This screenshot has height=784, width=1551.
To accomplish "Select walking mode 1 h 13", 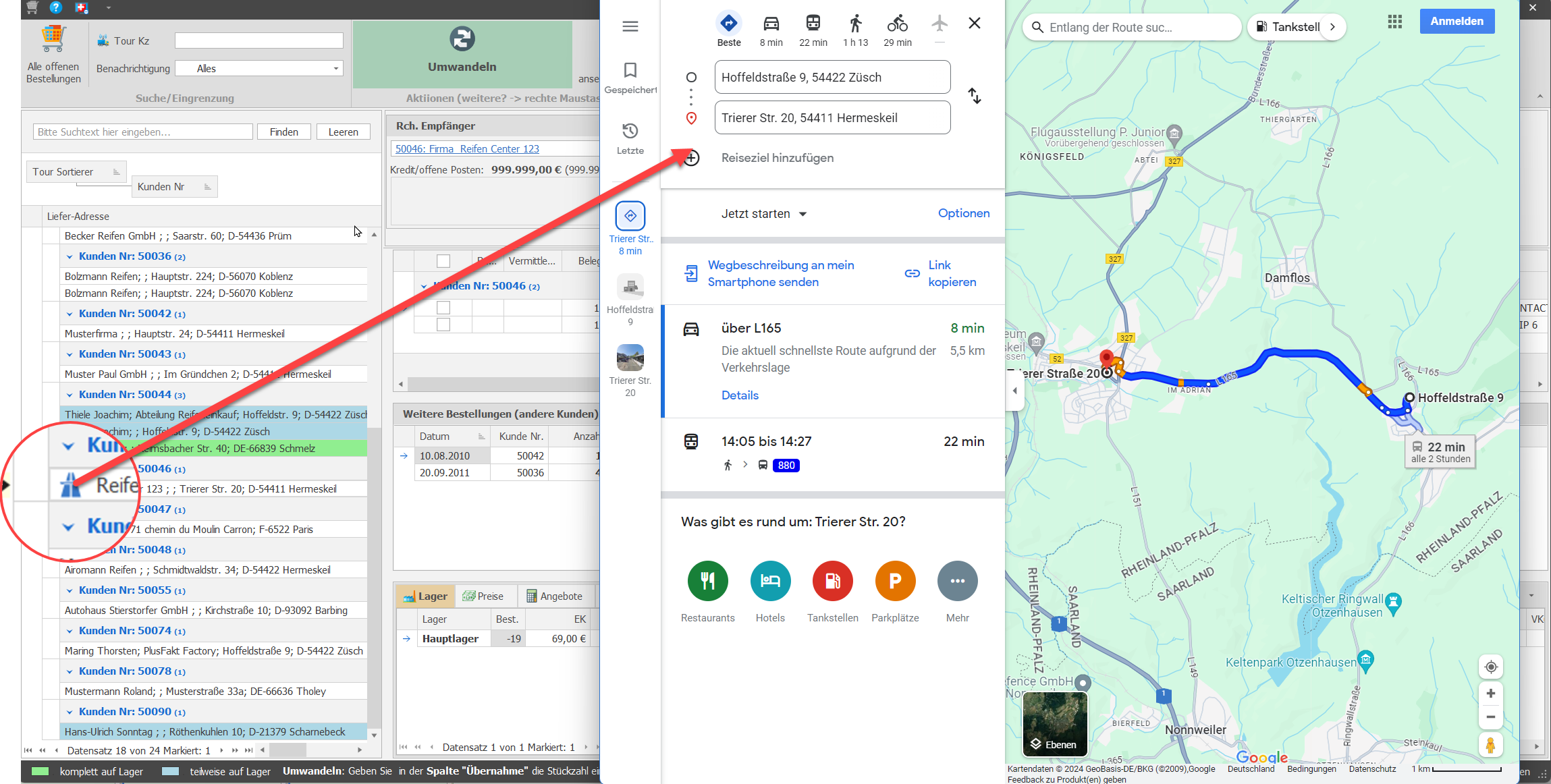I will [x=855, y=30].
